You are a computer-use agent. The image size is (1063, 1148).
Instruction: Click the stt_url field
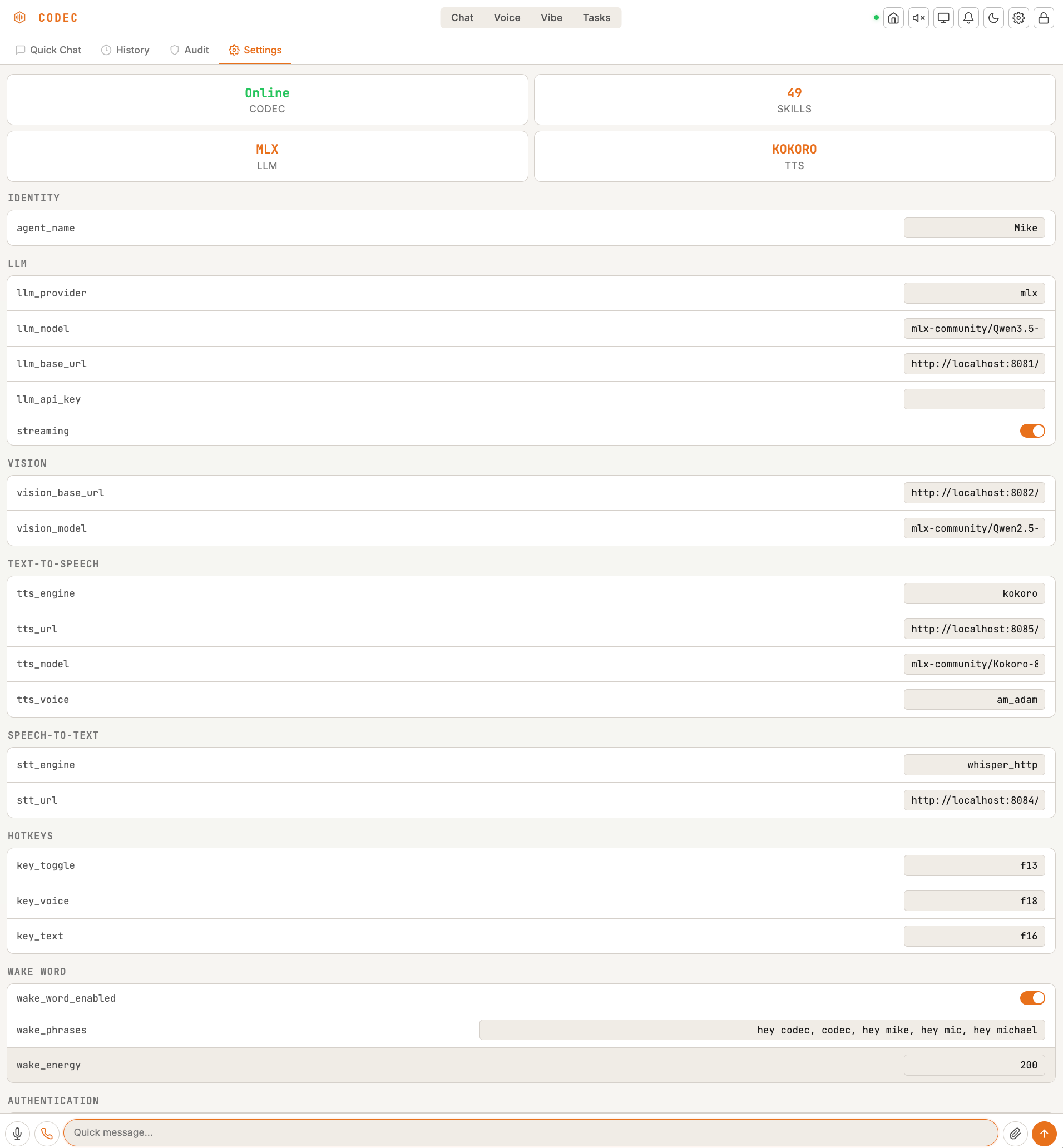[x=975, y=800]
